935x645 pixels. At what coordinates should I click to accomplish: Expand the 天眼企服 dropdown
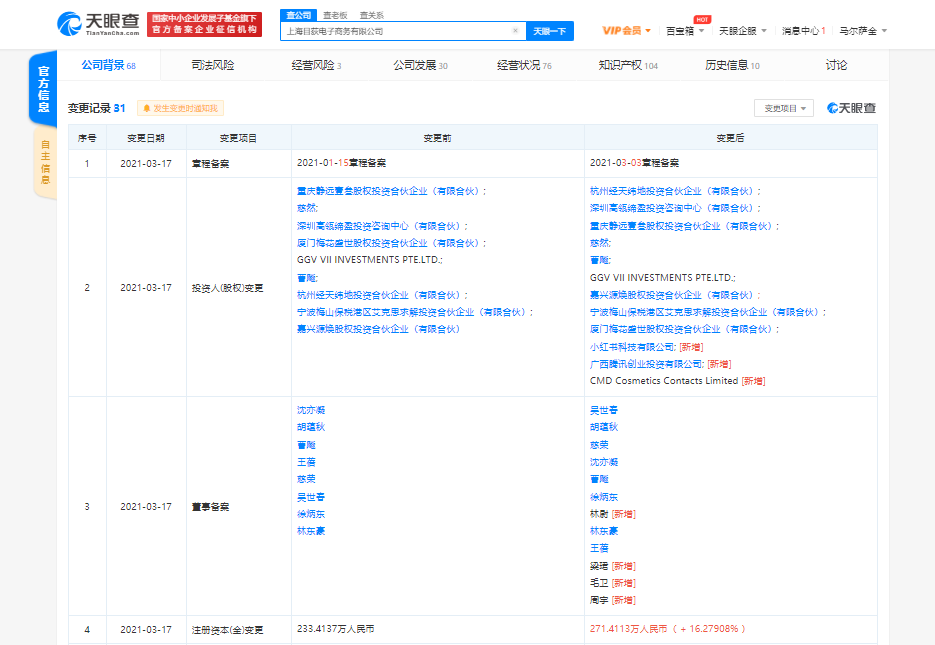743,31
